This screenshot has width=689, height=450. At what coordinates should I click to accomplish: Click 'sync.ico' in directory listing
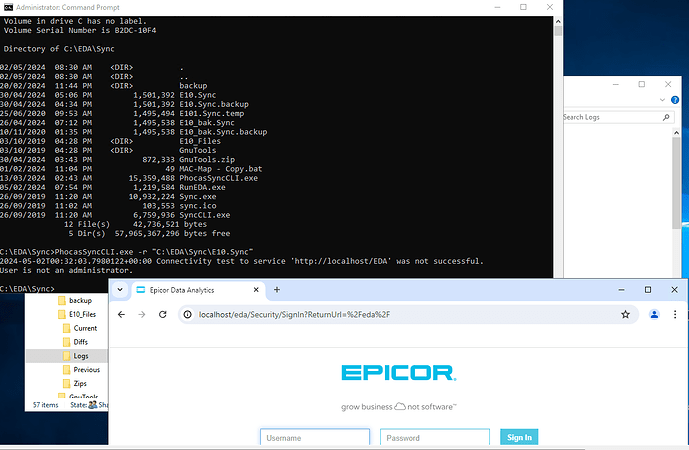point(198,206)
